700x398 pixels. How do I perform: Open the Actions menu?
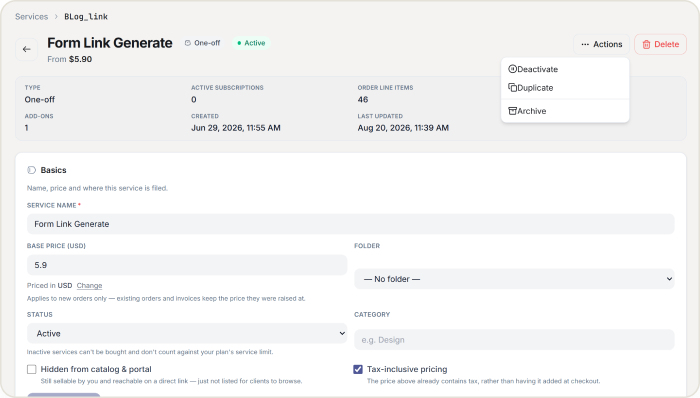coord(601,44)
